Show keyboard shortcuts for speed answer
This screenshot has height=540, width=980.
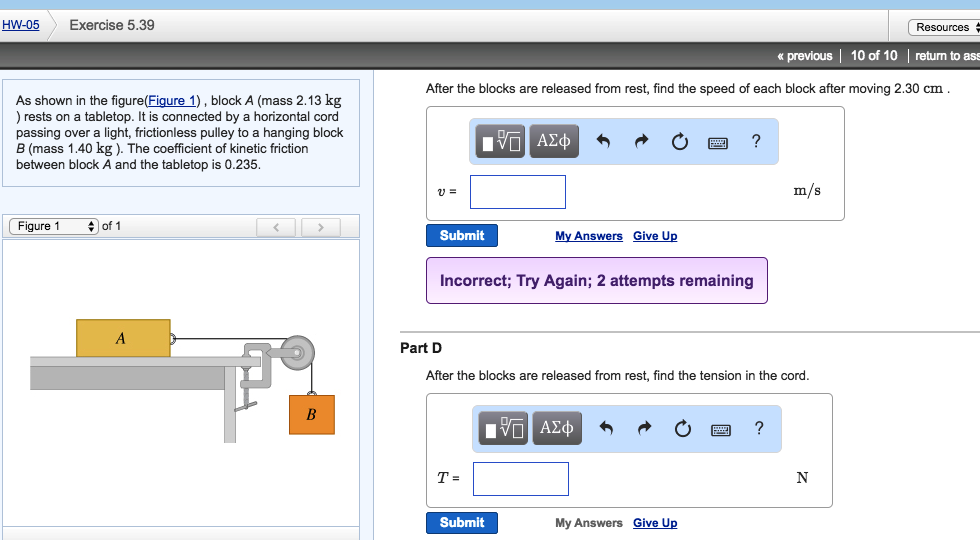click(x=718, y=143)
